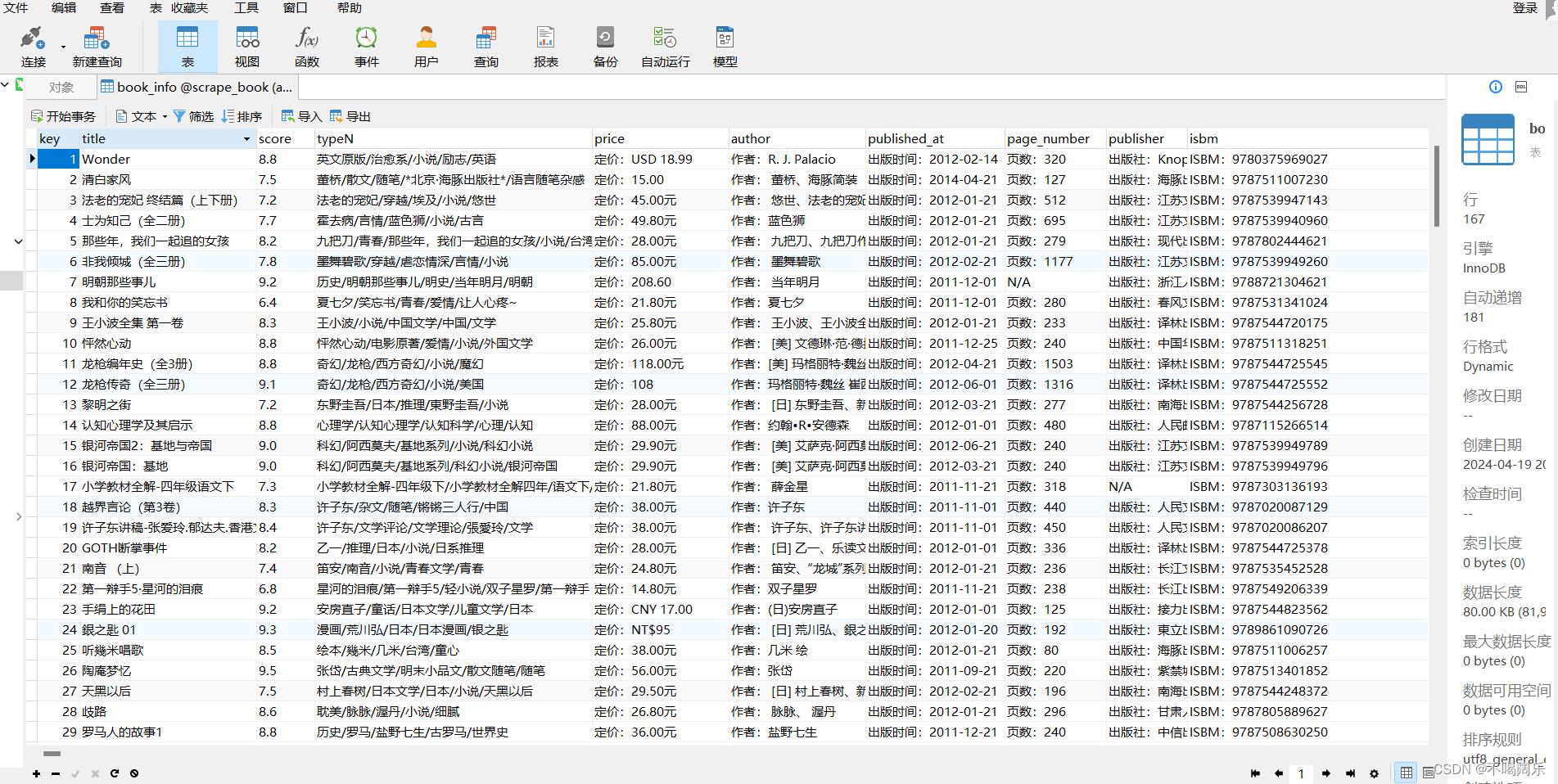
Task: Click the 导入 import button
Action: [x=301, y=116]
